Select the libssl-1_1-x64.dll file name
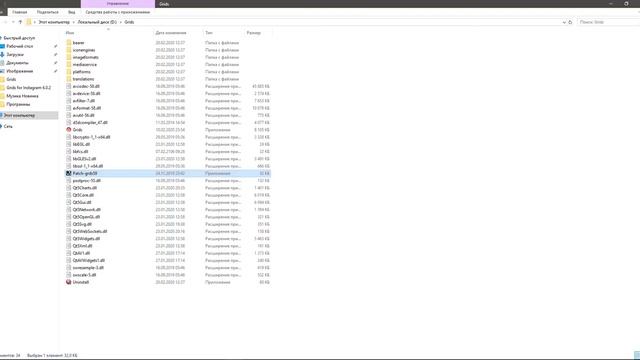Image resolution: width=640 pixels, height=360 pixels. (88, 166)
